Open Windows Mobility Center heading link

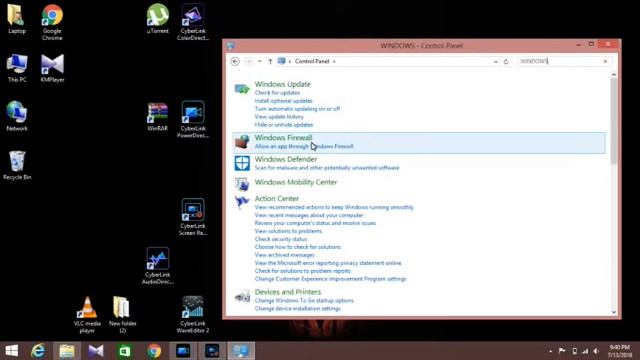(x=296, y=182)
